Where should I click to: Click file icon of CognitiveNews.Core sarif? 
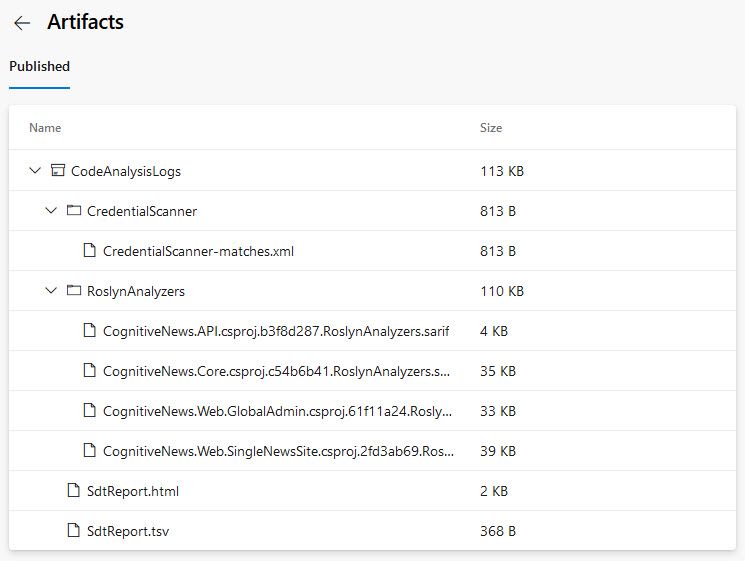pos(89,371)
